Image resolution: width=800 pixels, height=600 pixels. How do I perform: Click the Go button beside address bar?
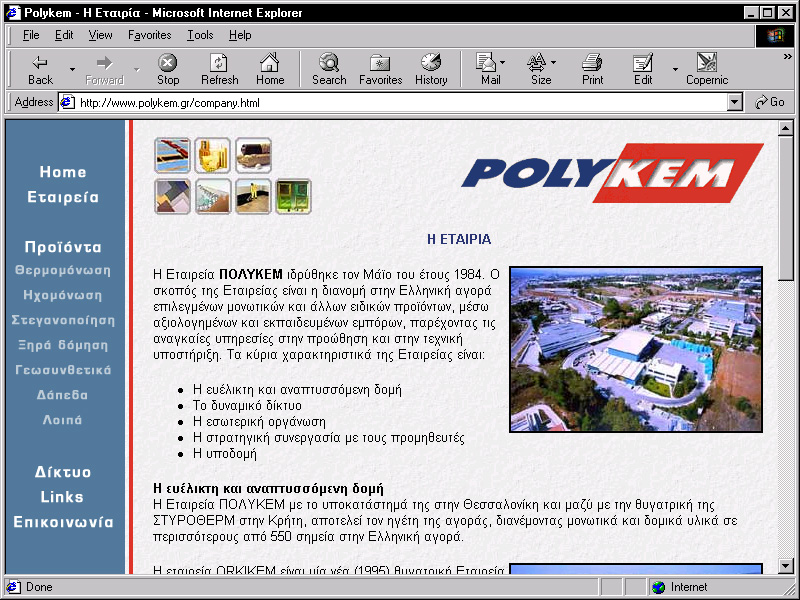(x=769, y=102)
